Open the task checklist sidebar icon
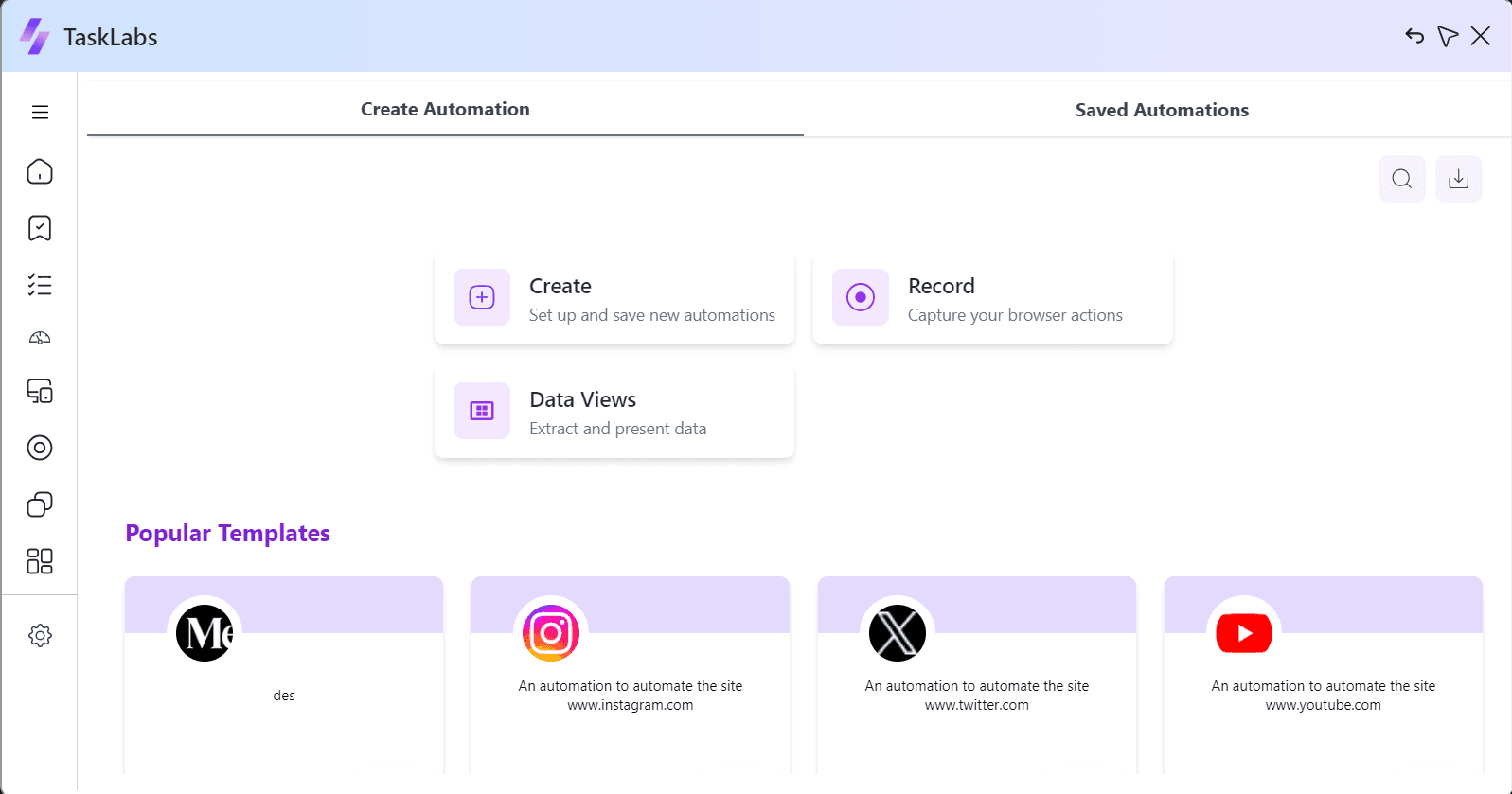 point(40,285)
